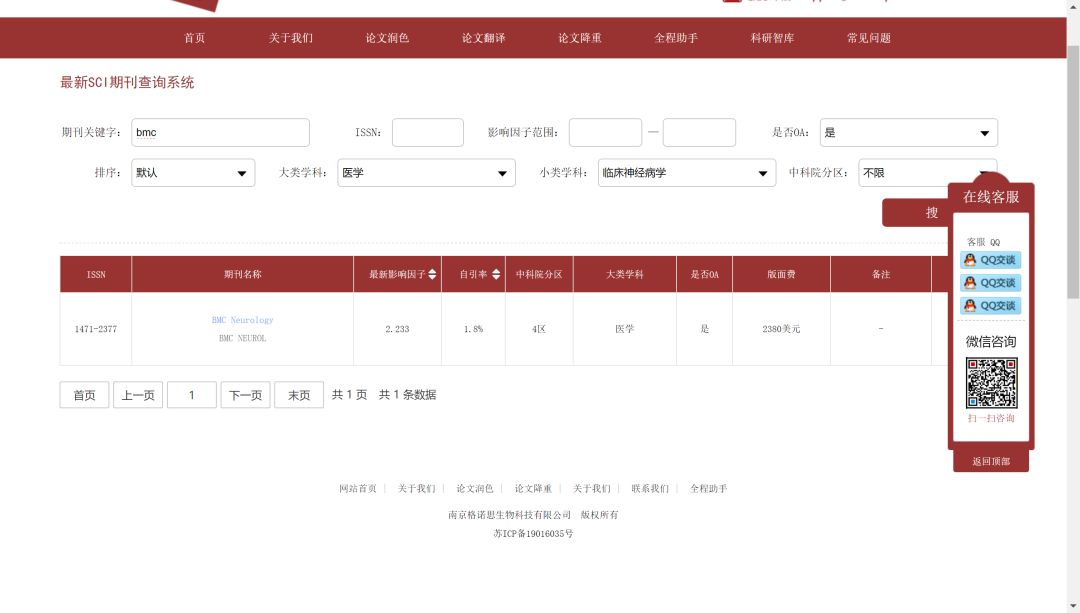
Task: Click inside the 期刊关键字 input containing bmc
Action: click(220, 132)
